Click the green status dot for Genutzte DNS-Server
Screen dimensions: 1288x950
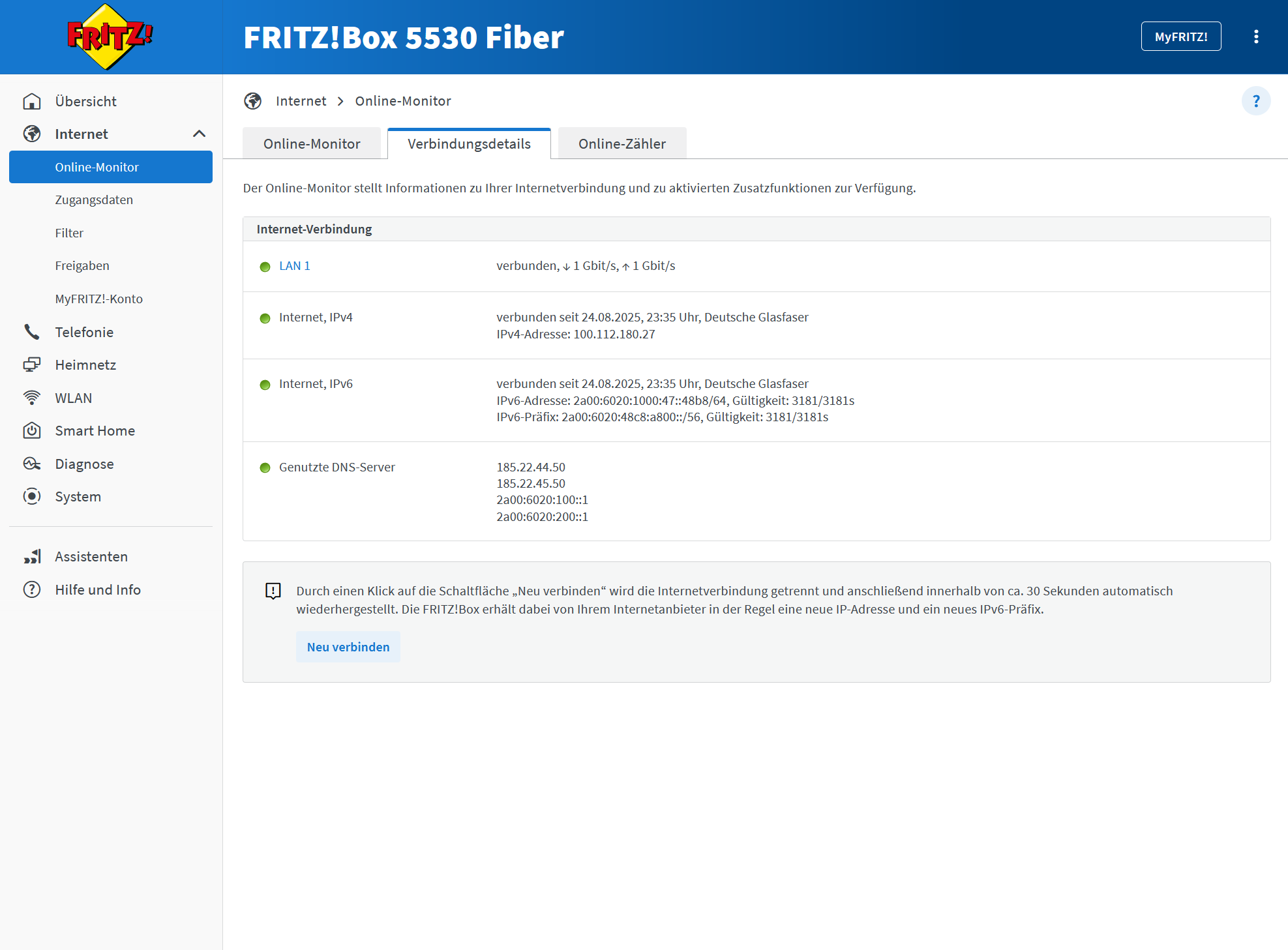(265, 468)
